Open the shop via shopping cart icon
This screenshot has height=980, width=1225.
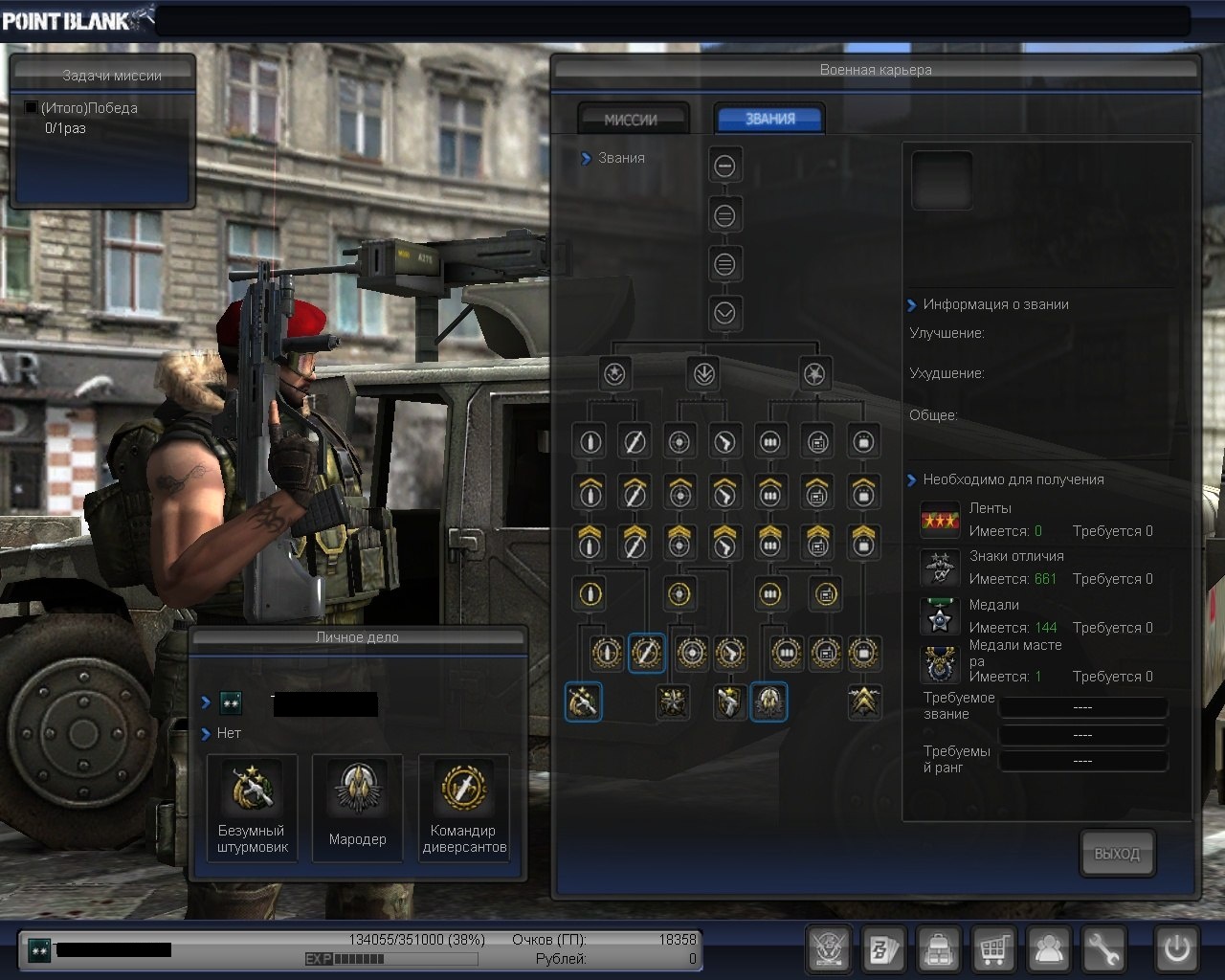click(x=994, y=949)
